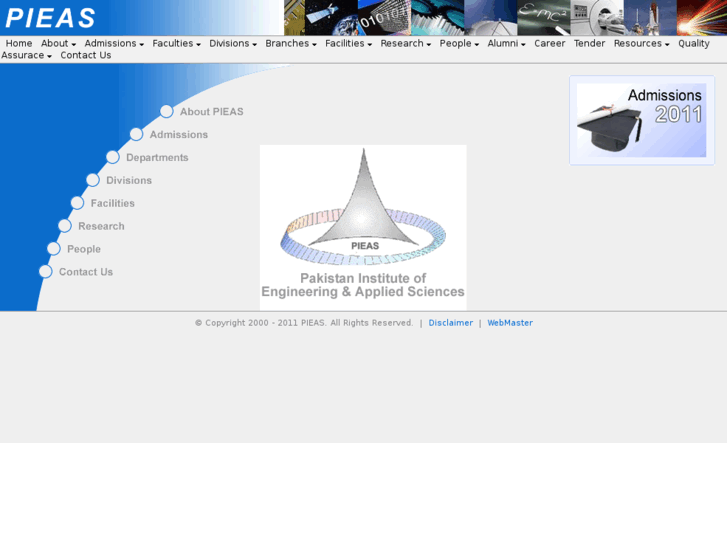Click the circle bullet beside Divisions
727x545 pixels.
coord(93,180)
